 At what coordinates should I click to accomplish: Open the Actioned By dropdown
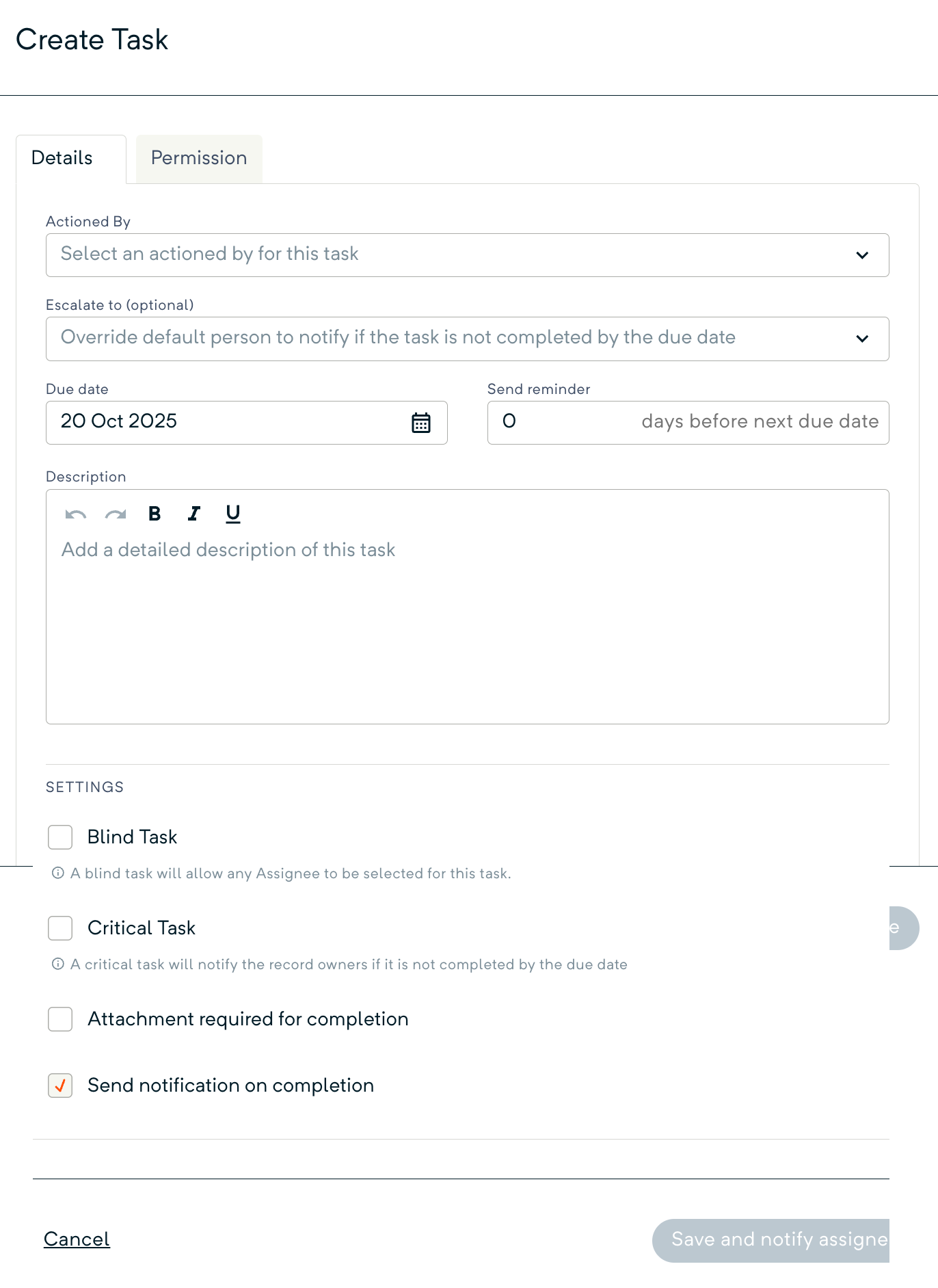pyautogui.click(x=467, y=255)
